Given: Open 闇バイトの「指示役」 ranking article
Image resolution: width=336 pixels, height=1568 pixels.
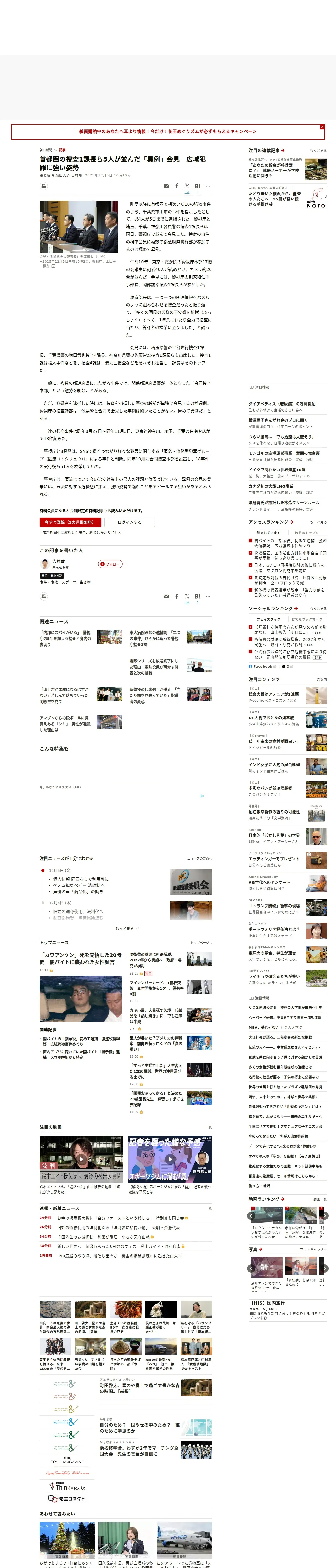Looking at the screenshot, I should pyautogui.click(x=290, y=543).
